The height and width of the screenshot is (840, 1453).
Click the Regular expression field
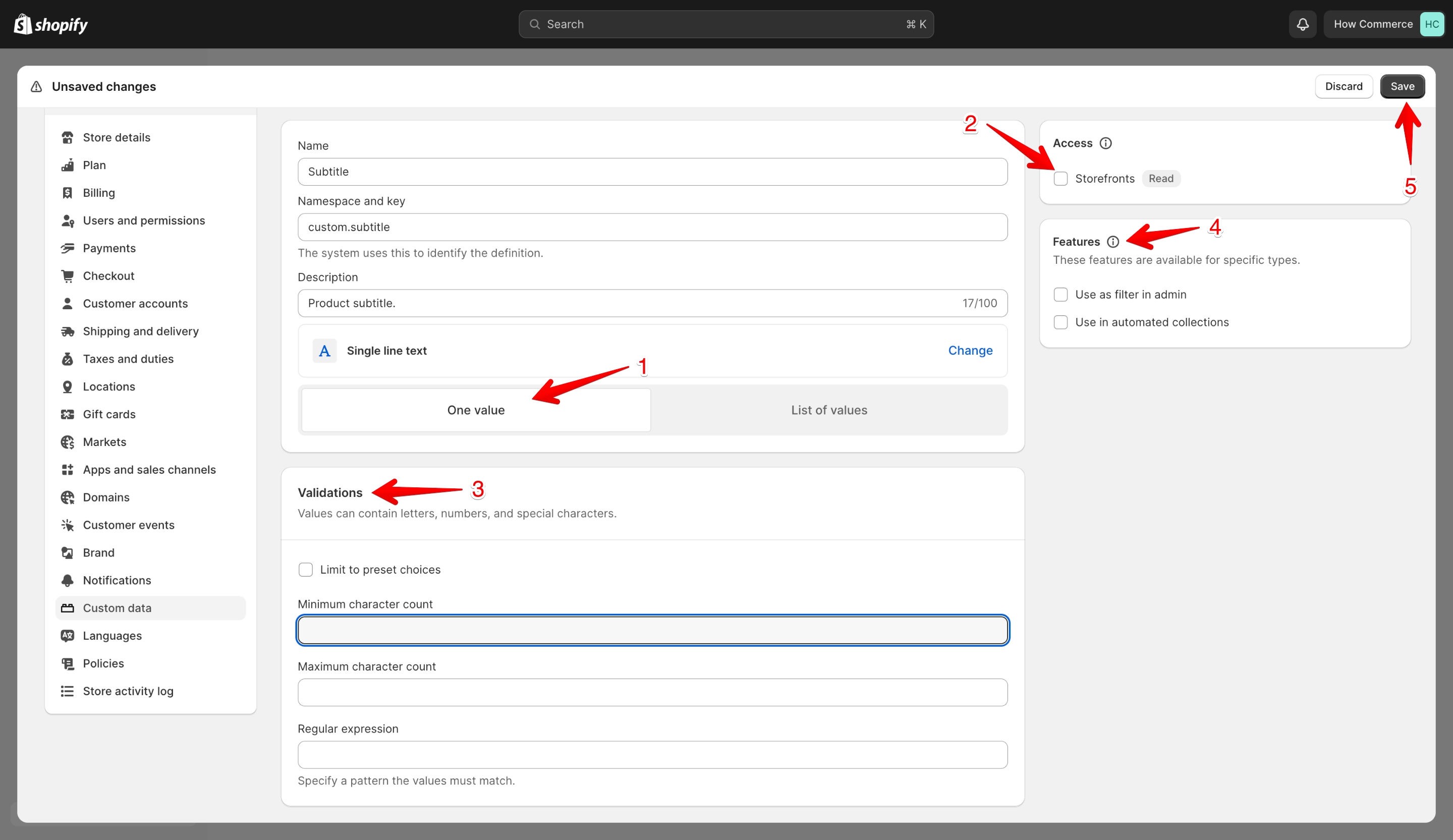click(x=652, y=755)
